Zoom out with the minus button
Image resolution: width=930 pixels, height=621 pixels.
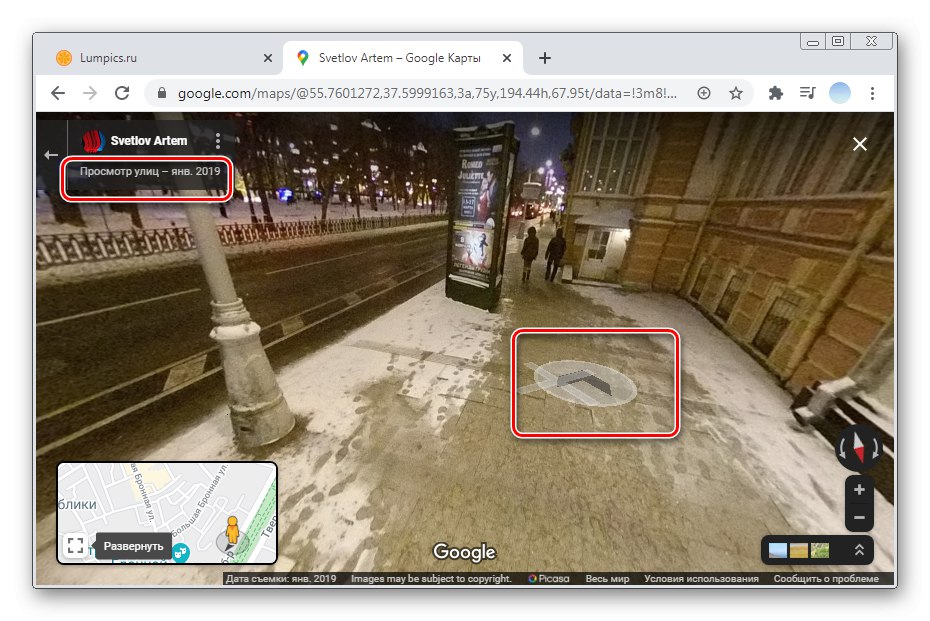point(859,518)
